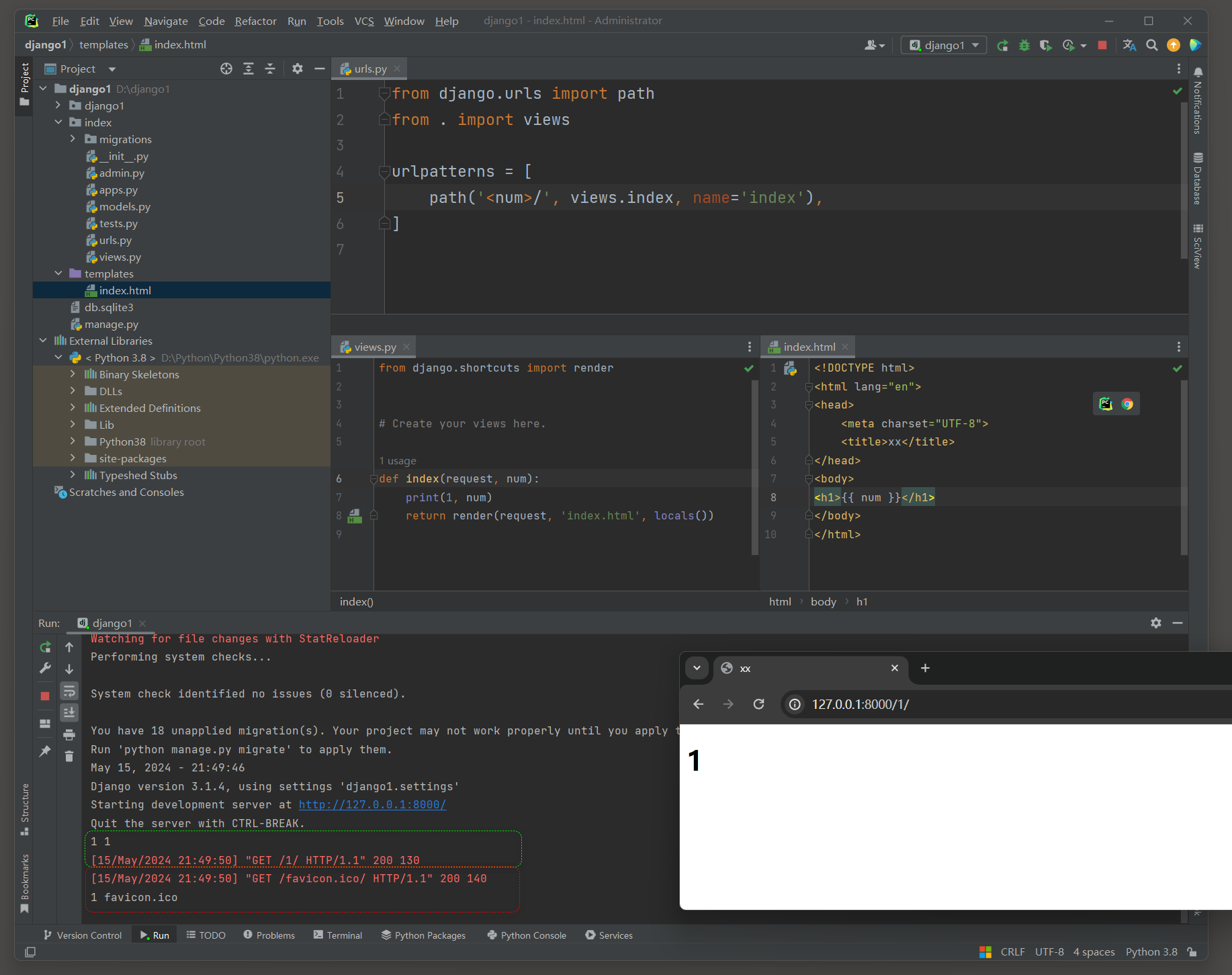Viewport: 1232px width, 975px height.
Task: Open the http://127.0.0.1:8000/ console link
Action: coord(372,804)
